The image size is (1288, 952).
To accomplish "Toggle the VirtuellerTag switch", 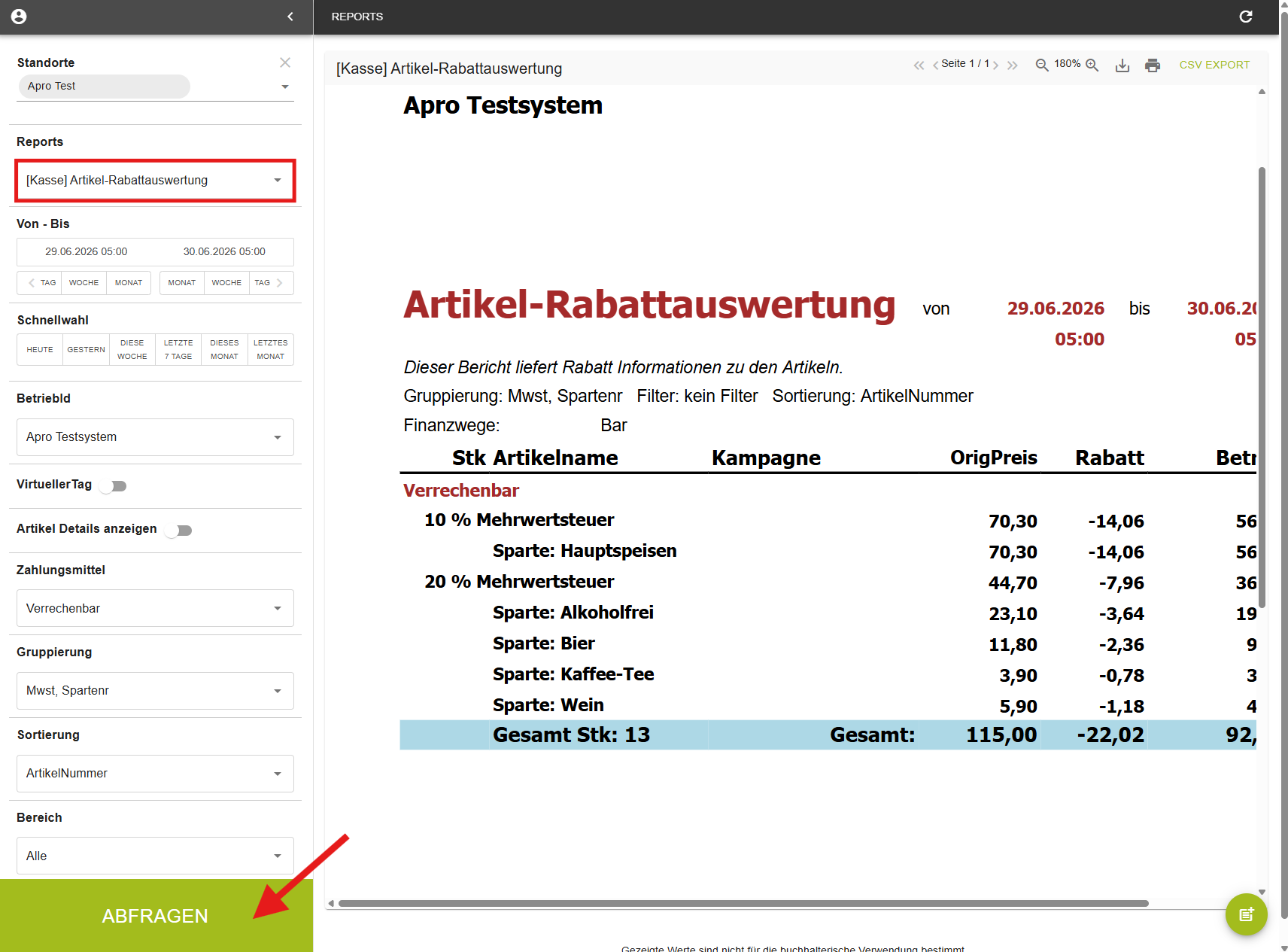I will pyautogui.click(x=114, y=485).
